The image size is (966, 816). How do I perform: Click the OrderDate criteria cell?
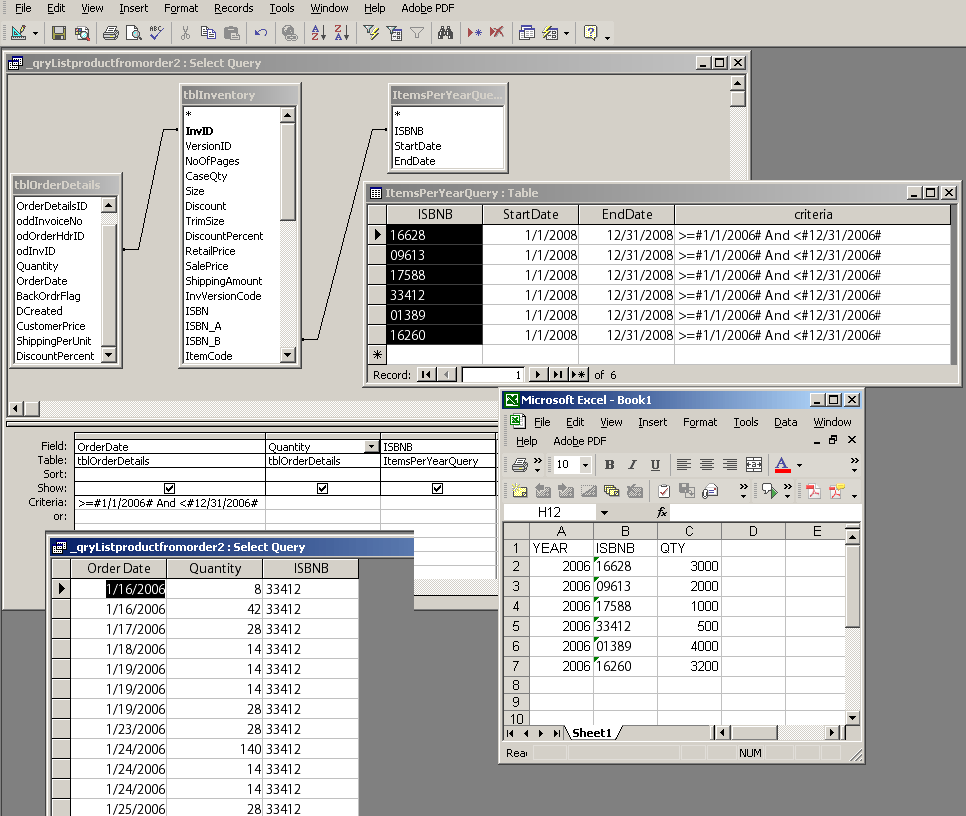[x=170, y=503]
